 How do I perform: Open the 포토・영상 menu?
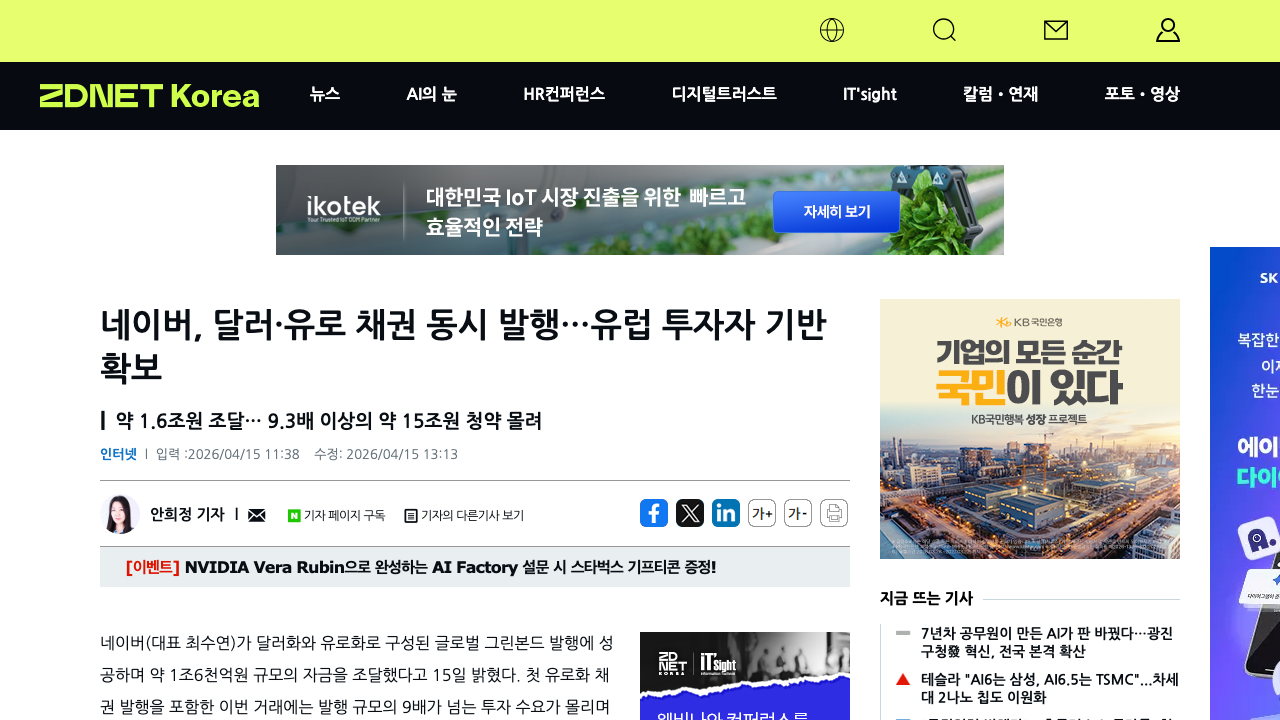click(1142, 94)
